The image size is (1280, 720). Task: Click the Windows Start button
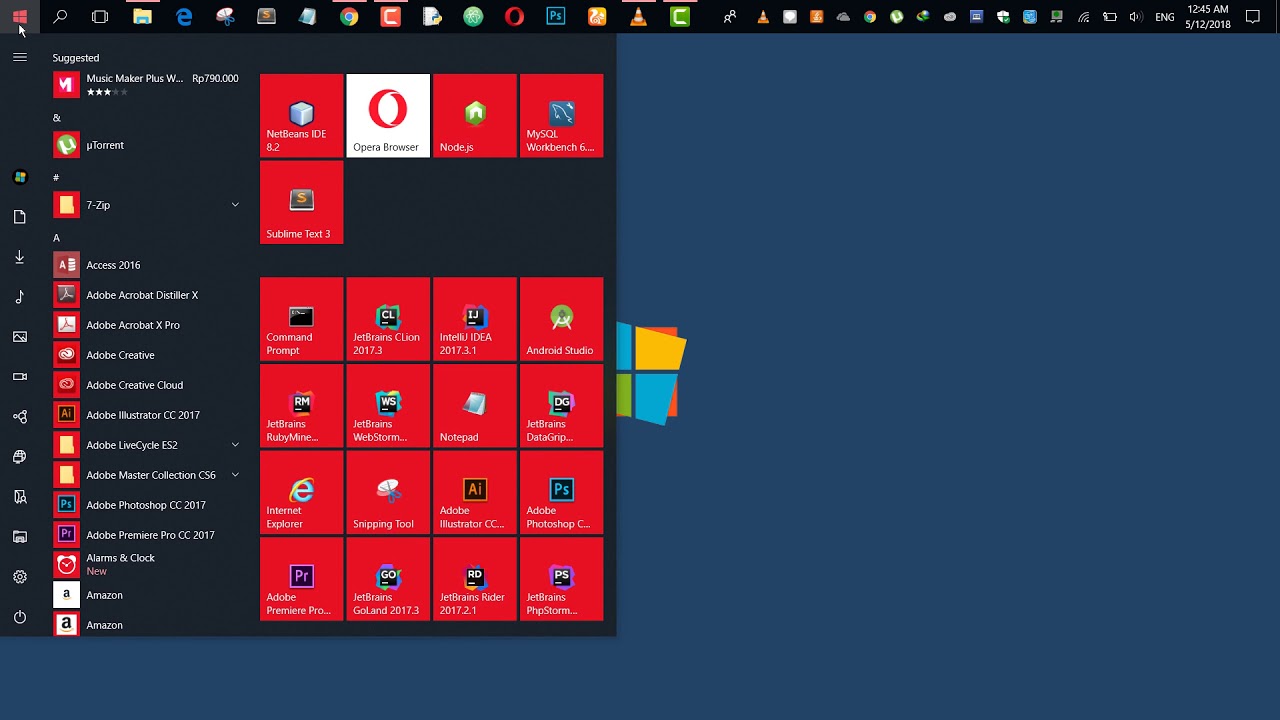point(19,16)
